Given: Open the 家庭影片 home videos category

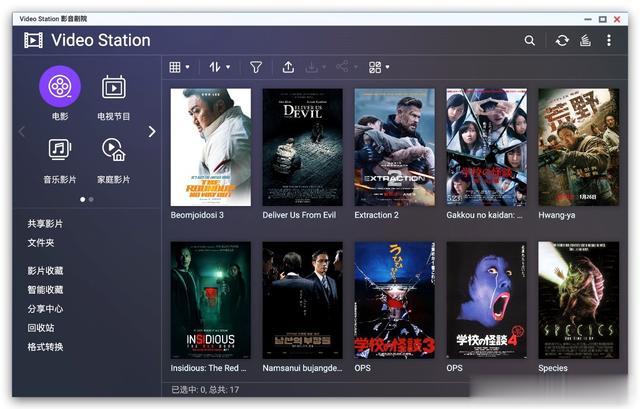Looking at the screenshot, I should (113, 149).
